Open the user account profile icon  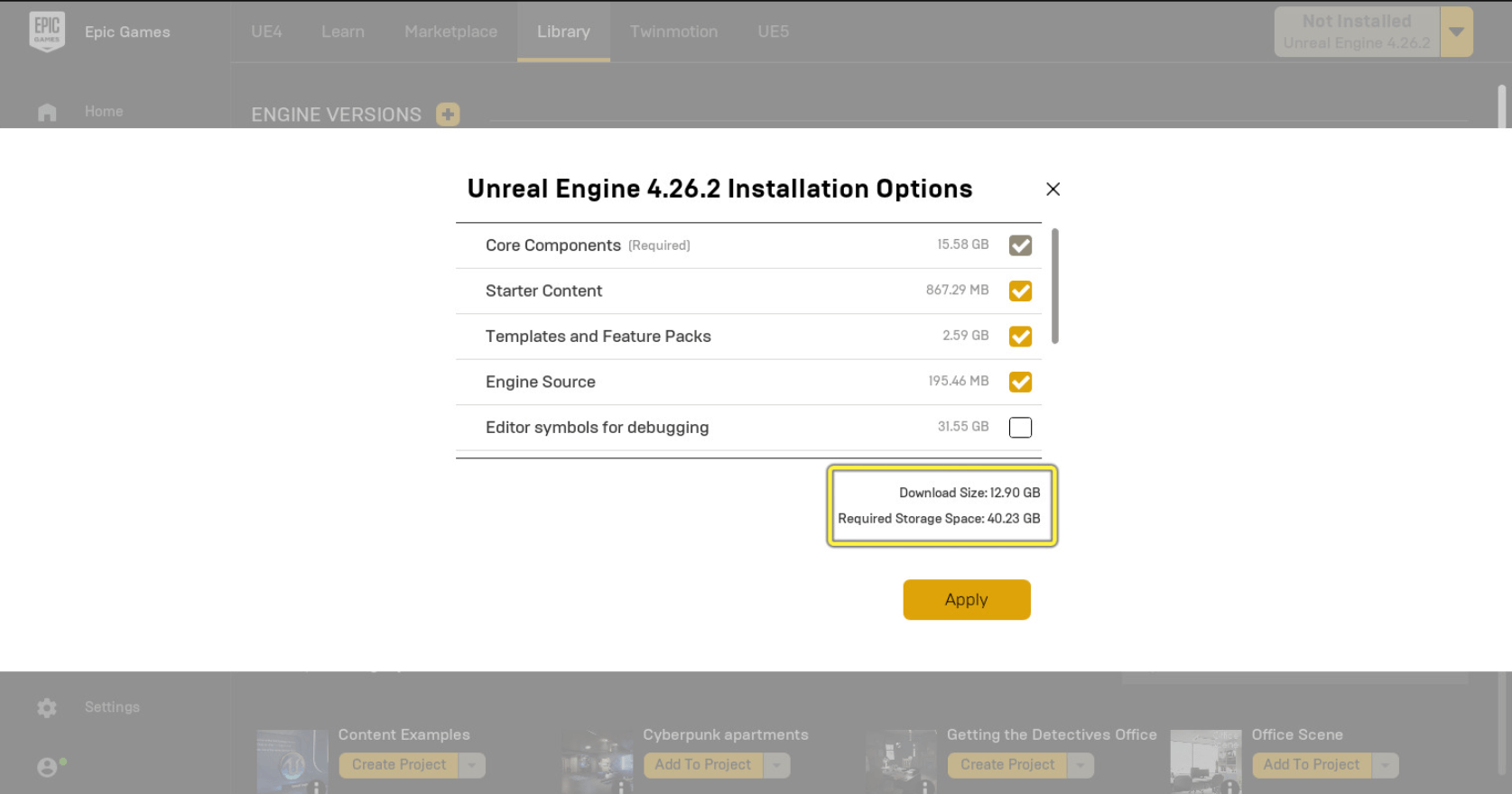(x=48, y=767)
